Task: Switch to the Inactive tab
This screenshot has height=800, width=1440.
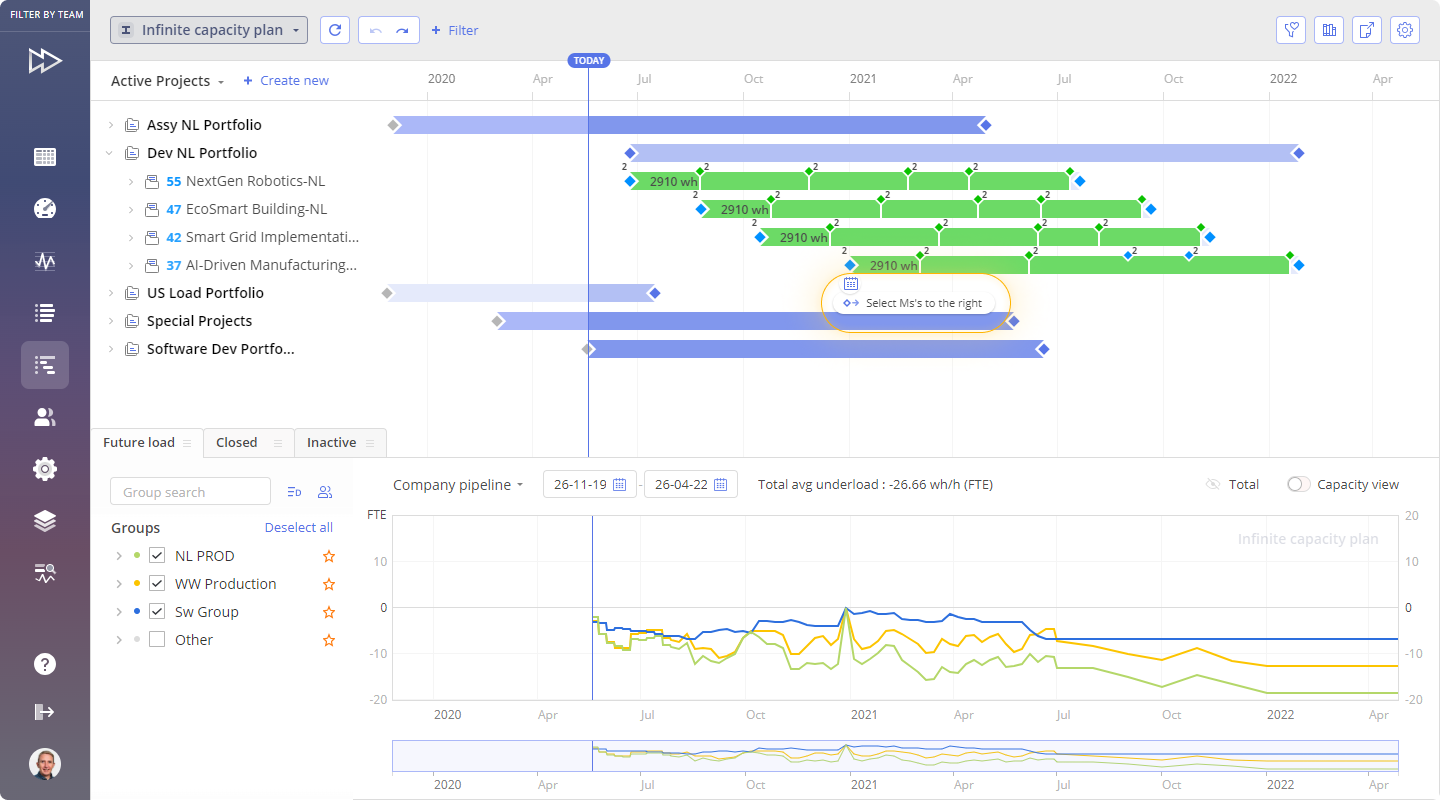Action: tap(331, 443)
